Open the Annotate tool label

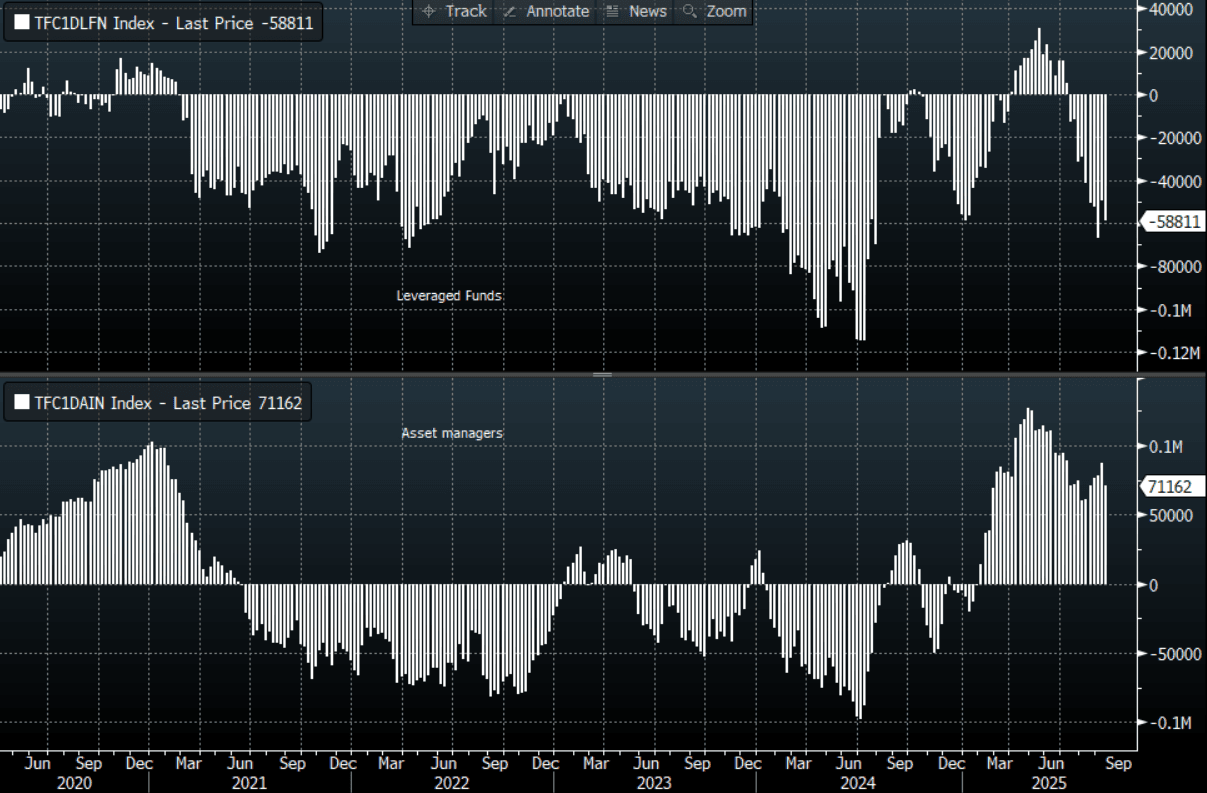(x=558, y=11)
